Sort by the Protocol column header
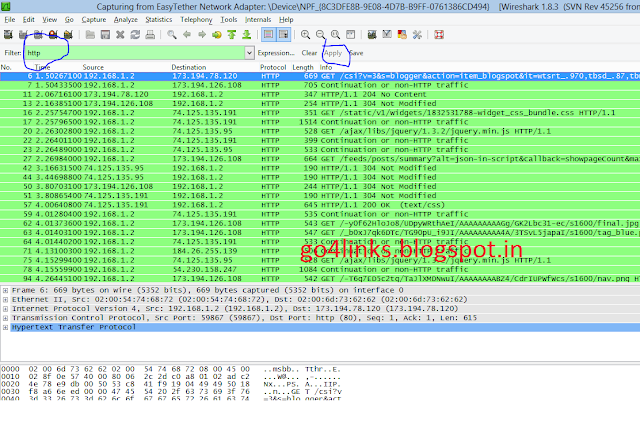640x432 pixels. click(x=273, y=67)
